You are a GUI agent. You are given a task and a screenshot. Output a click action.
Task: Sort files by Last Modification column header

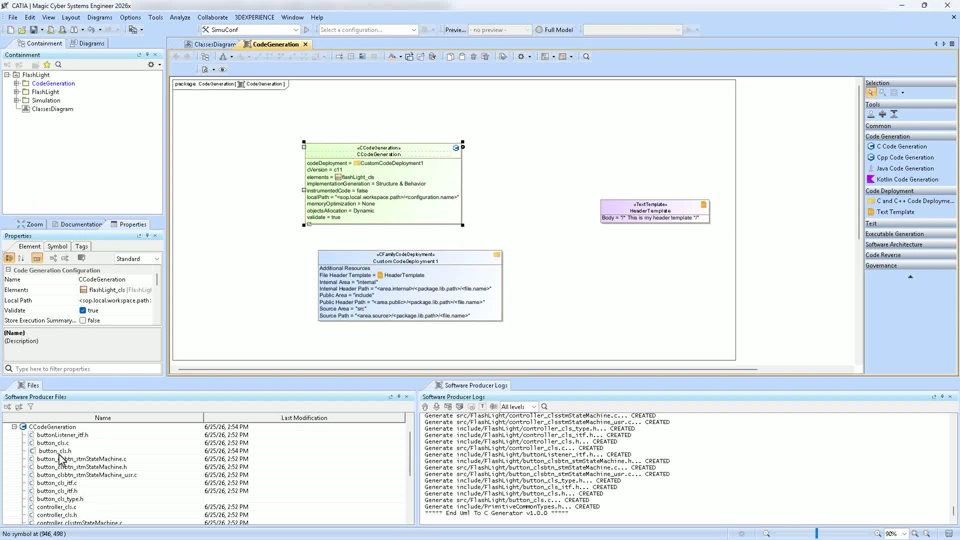click(304, 418)
